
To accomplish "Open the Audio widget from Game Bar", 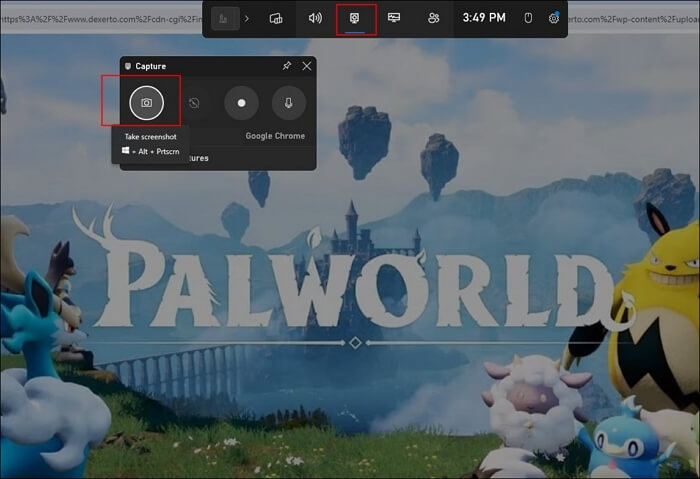I will (x=315, y=18).
